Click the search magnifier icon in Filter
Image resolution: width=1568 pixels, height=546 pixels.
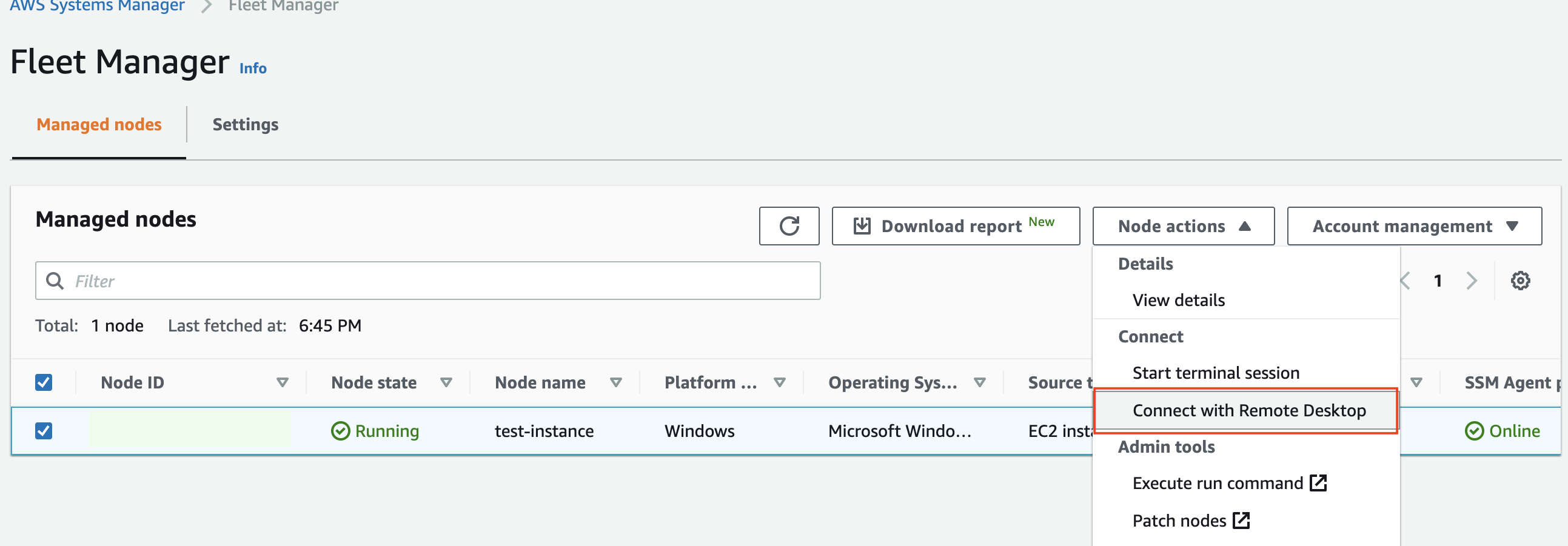pos(55,281)
